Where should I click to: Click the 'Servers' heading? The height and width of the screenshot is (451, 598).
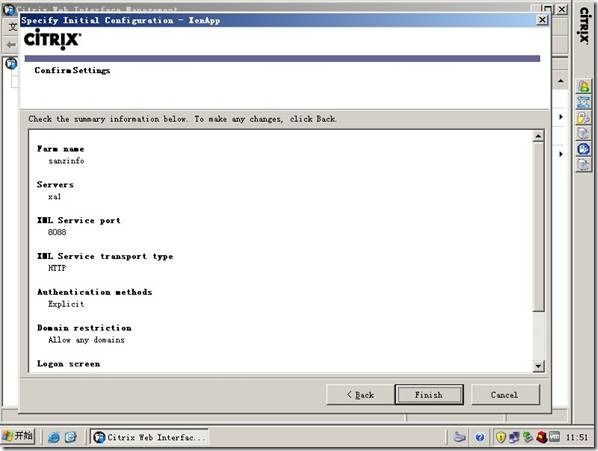(55, 185)
